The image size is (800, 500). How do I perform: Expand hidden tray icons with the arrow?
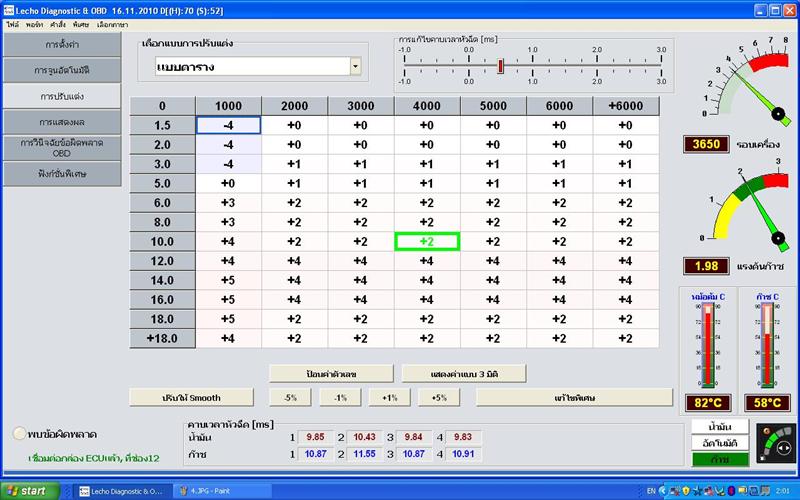click(663, 491)
